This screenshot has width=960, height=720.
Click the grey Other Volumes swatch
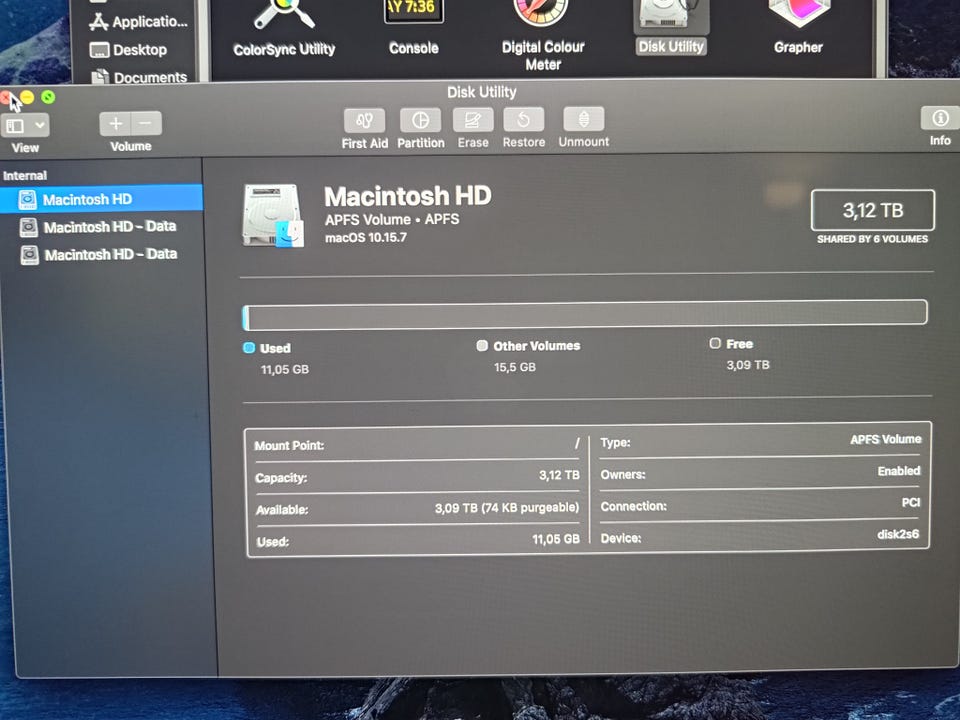coord(482,345)
